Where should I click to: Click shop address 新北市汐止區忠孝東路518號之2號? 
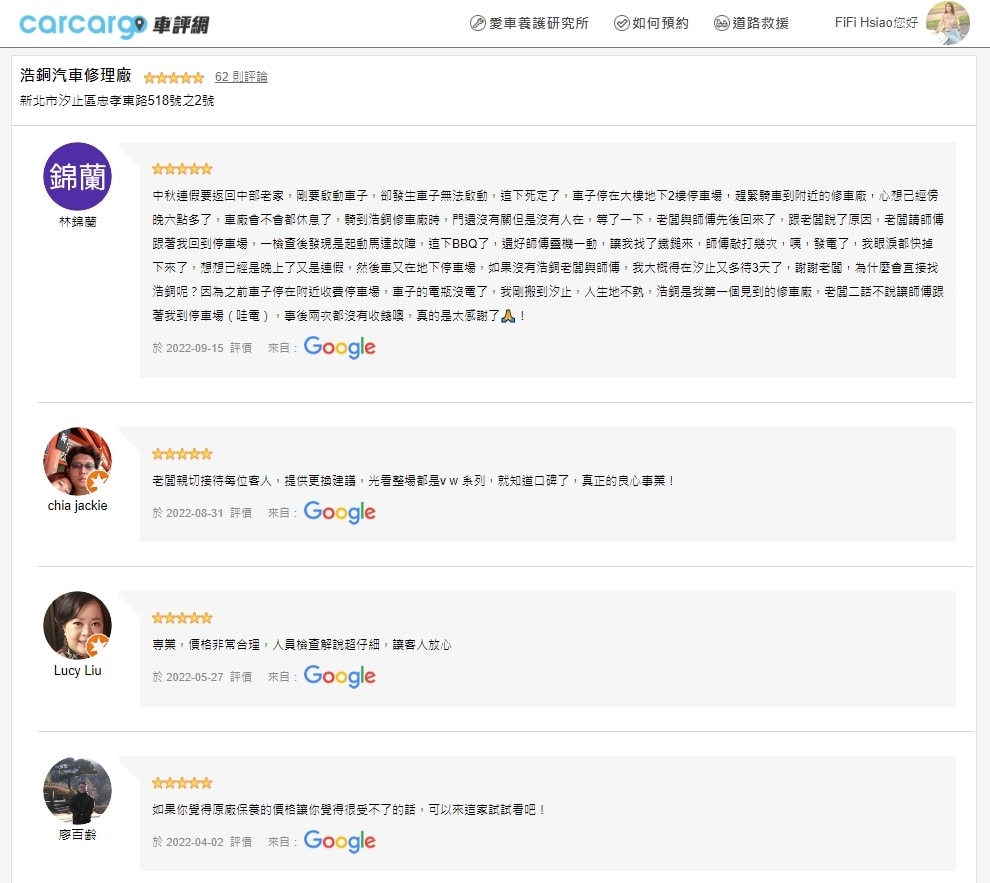(x=117, y=100)
